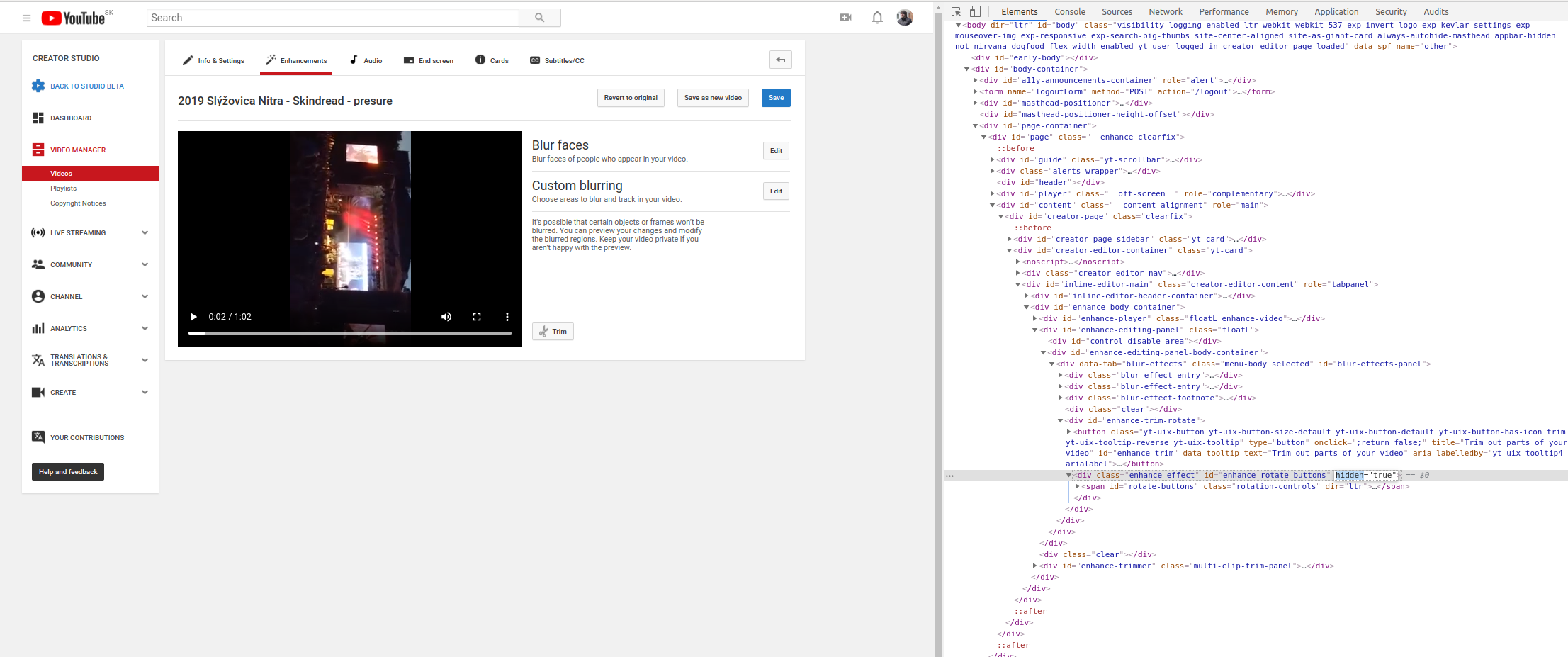Select the DevTools inspect element tool
The width and height of the screenshot is (1568, 657).
[957, 11]
